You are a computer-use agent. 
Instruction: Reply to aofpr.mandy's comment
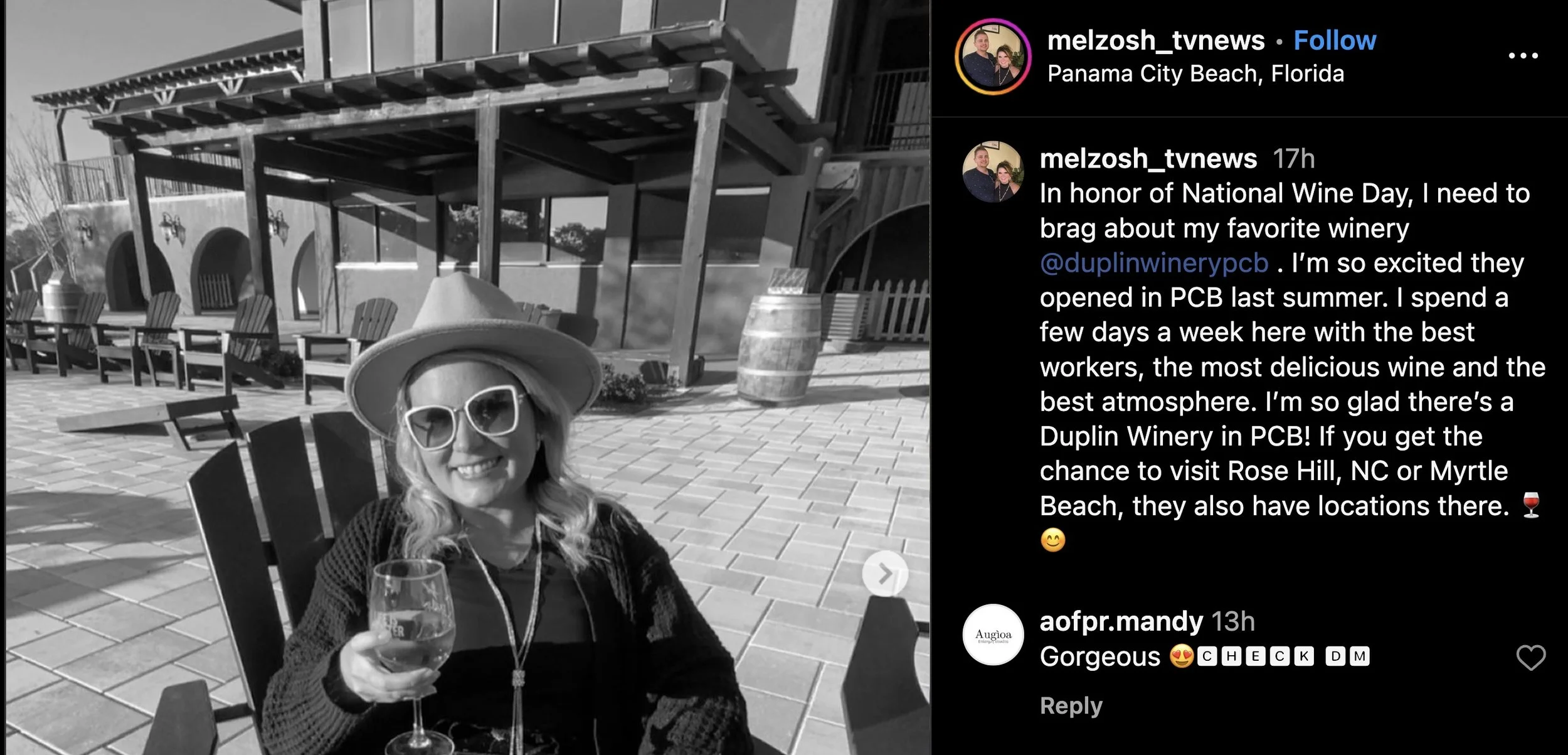(x=1071, y=705)
